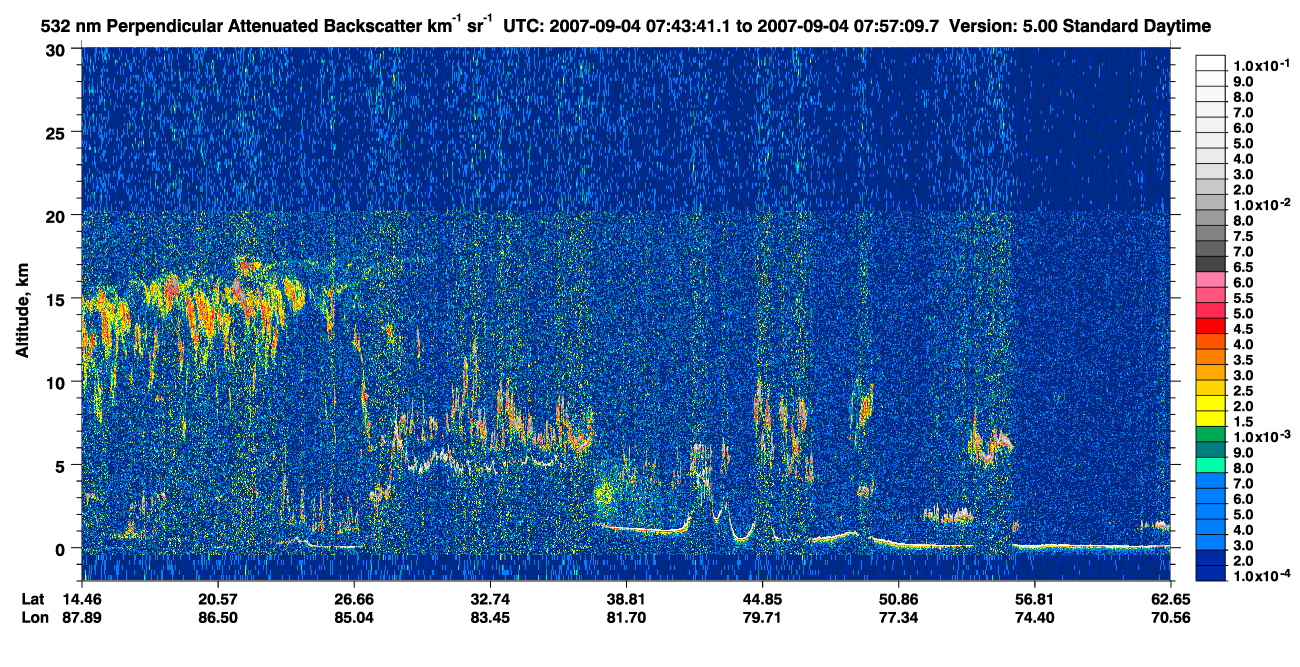
Task: Click latitude value 56.81
Action: (x=1034, y=599)
